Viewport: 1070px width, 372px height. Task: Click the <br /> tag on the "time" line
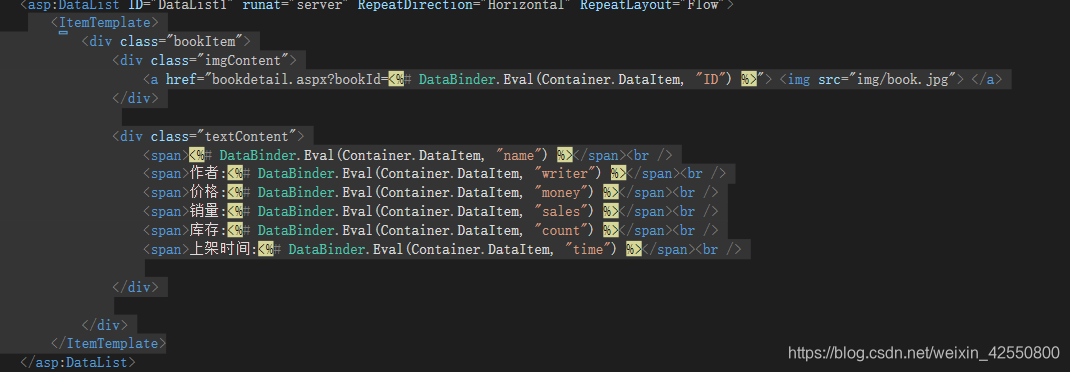718,250
